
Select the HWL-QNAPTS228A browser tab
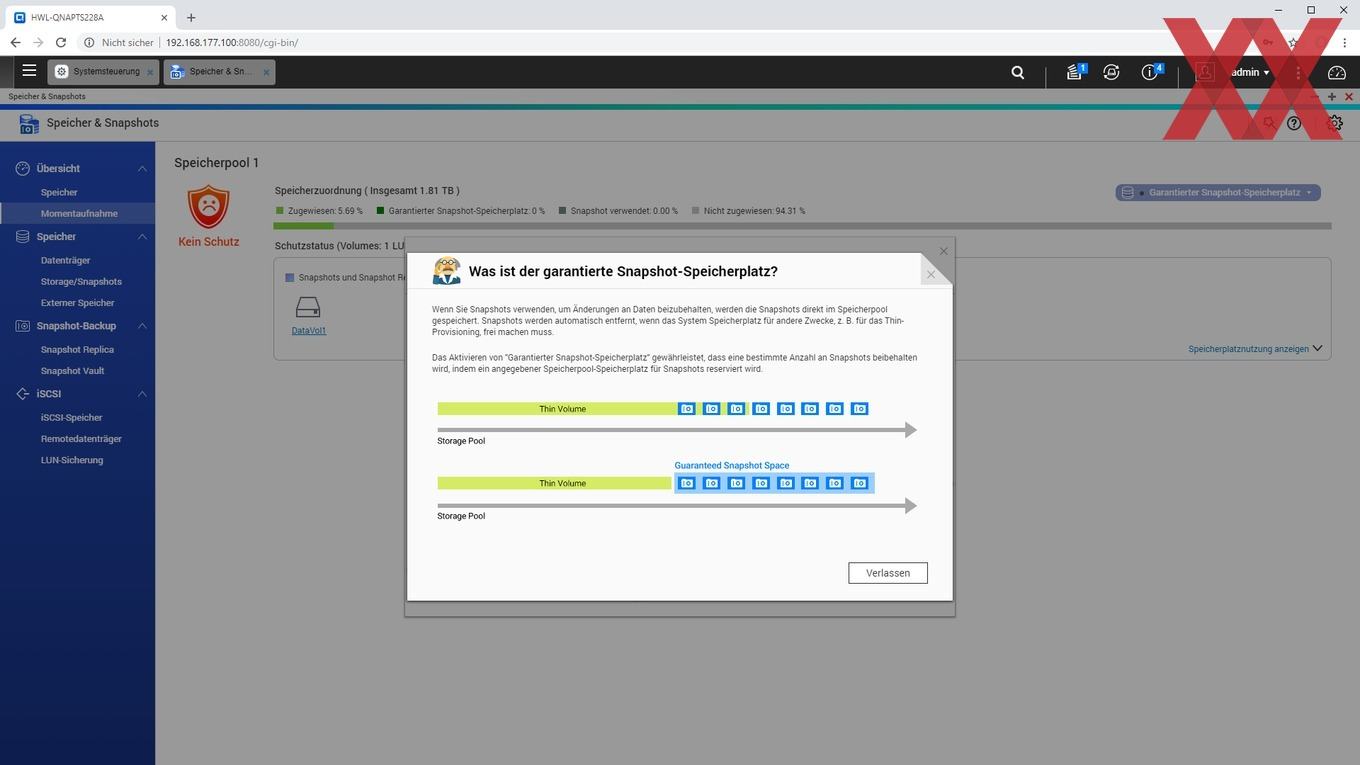tap(92, 17)
